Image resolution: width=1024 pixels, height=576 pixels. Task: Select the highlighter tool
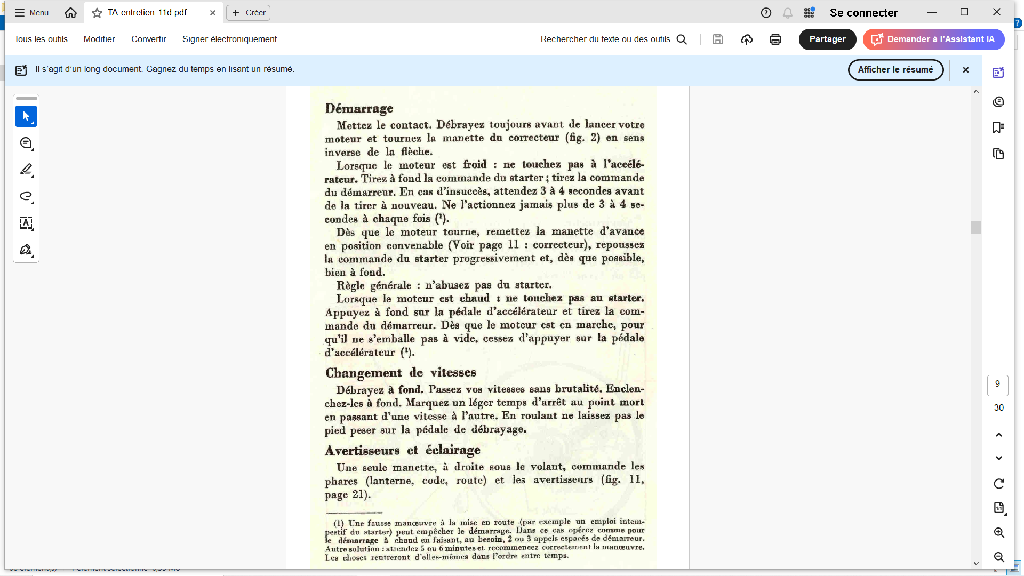(x=26, y=170)
